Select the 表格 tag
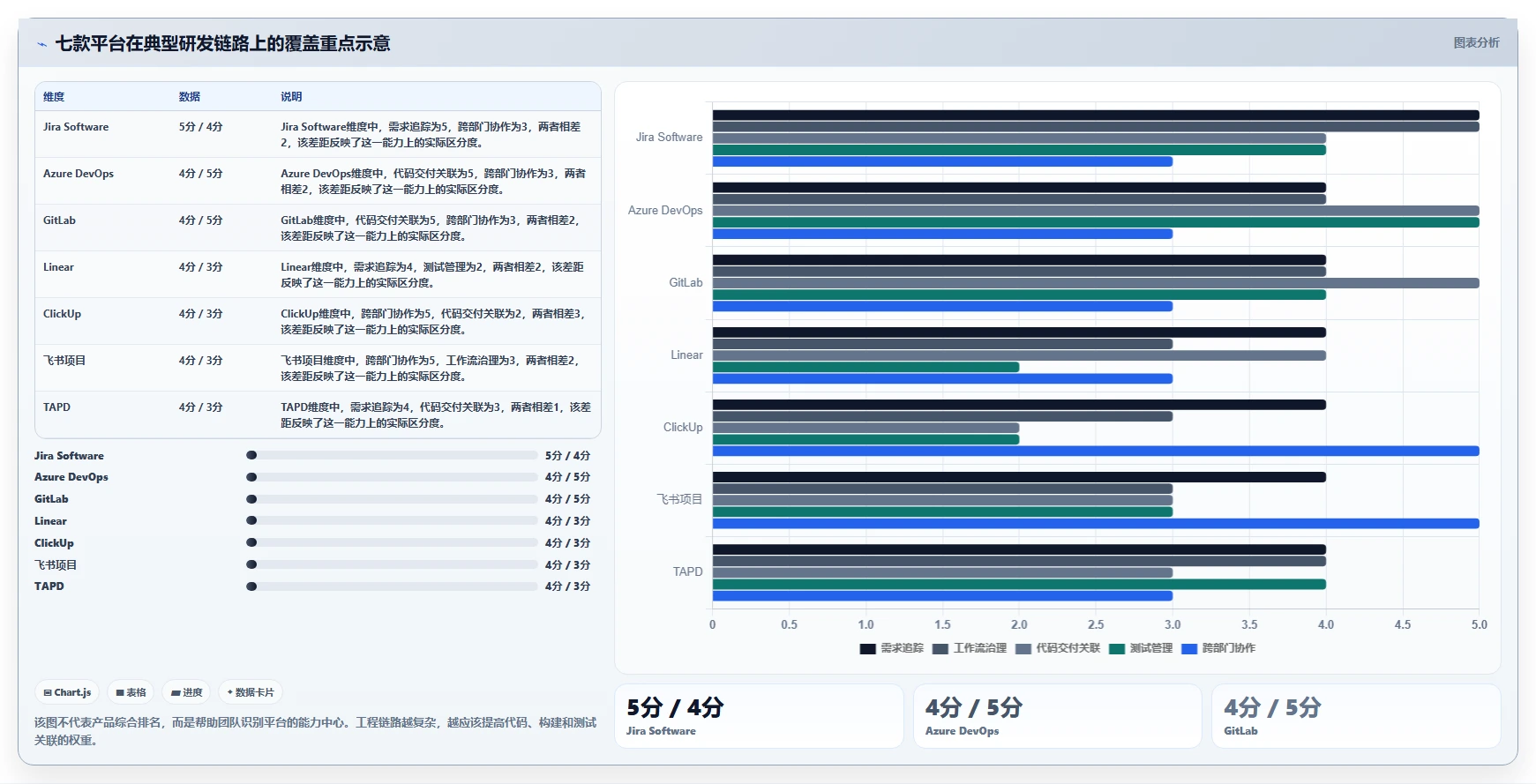The width and height of the screenshot is (1536, 784). pyautogui.click(x=131, y=692)
